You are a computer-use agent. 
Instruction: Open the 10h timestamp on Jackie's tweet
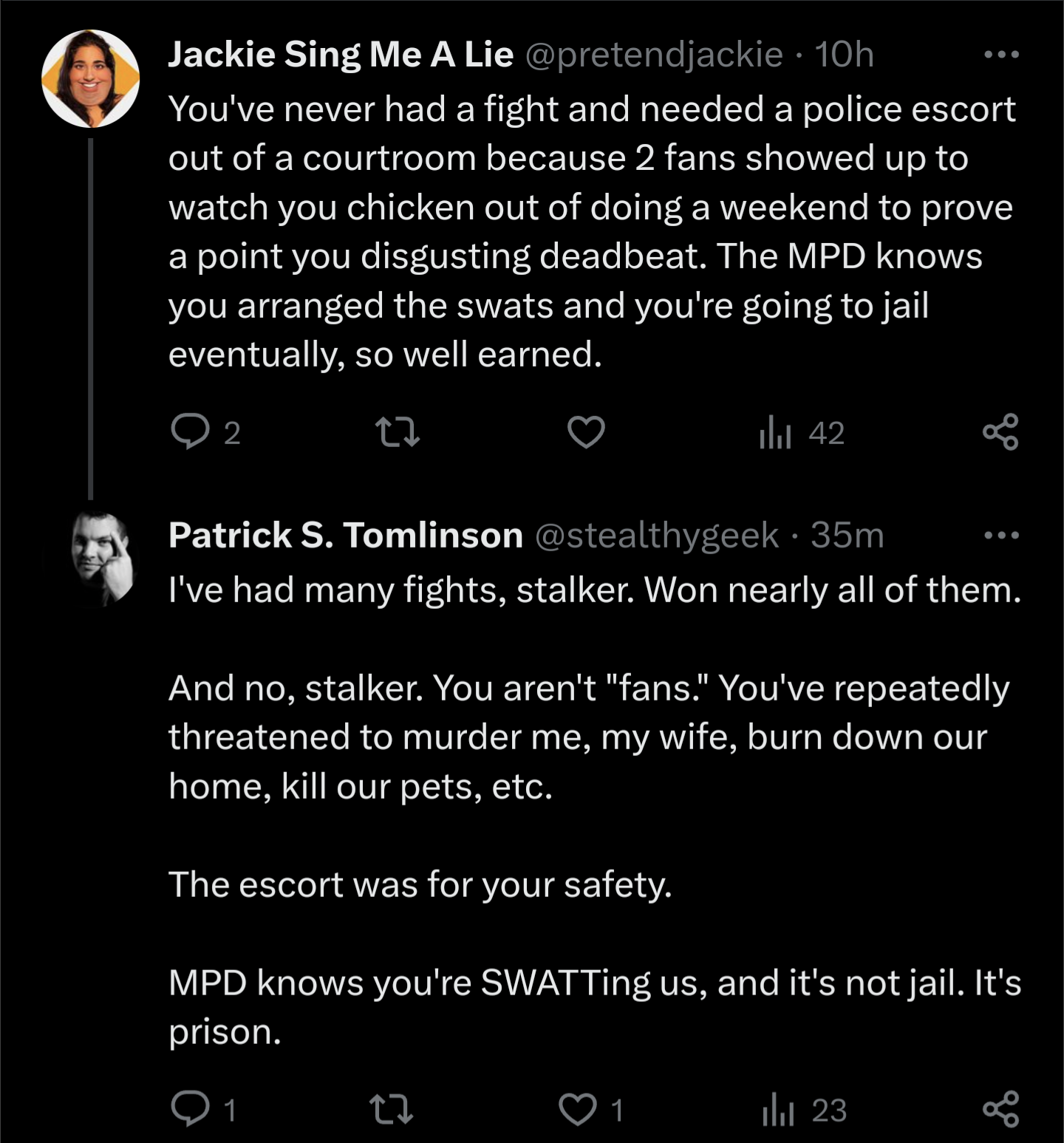(844, 55)
